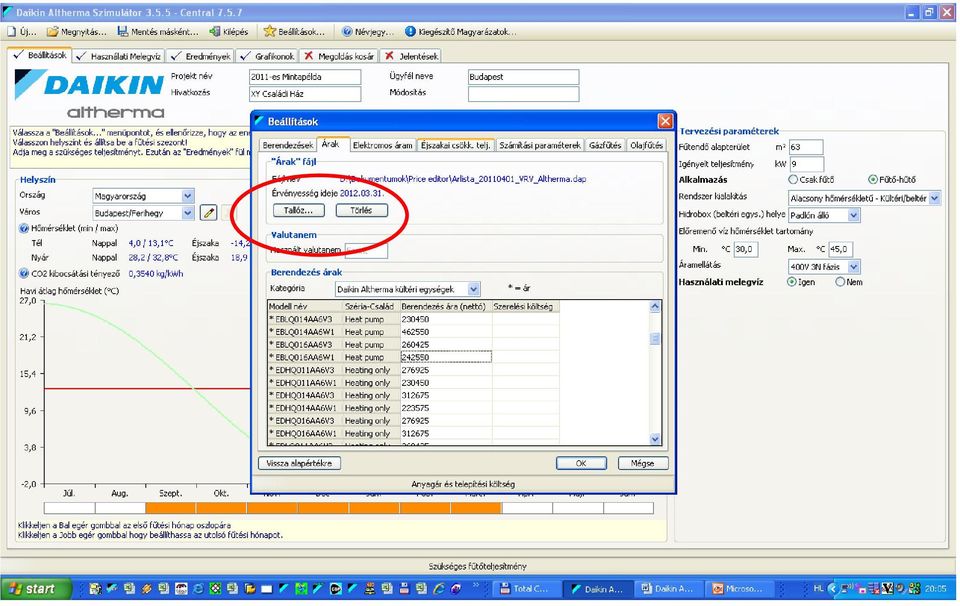Click the empty Módosítás input field

pyautogui.click(x=523, y=94)
